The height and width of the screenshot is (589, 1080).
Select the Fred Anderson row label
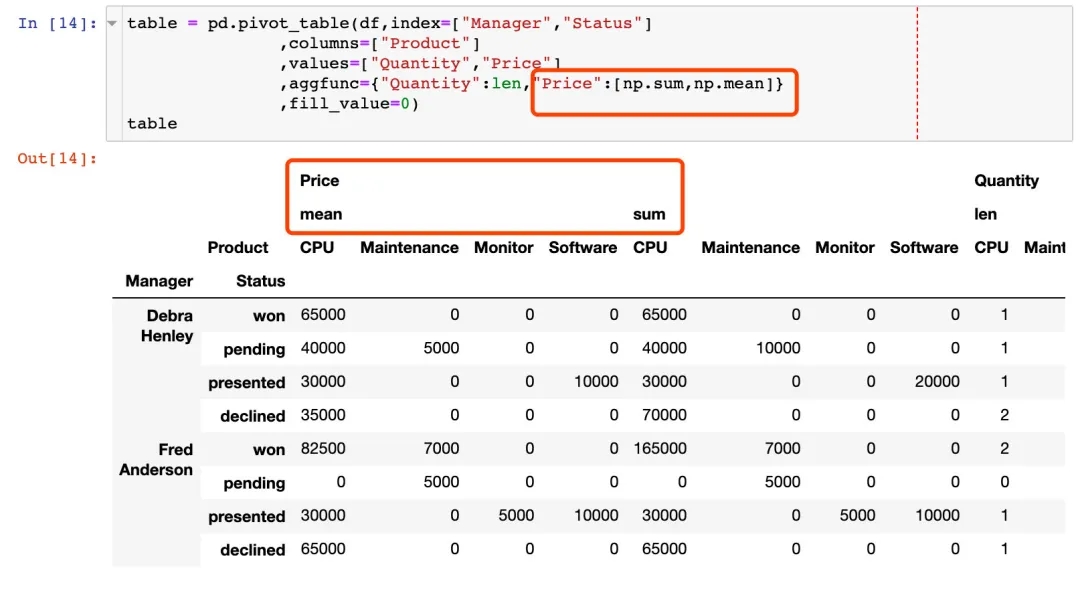point(156,460)
